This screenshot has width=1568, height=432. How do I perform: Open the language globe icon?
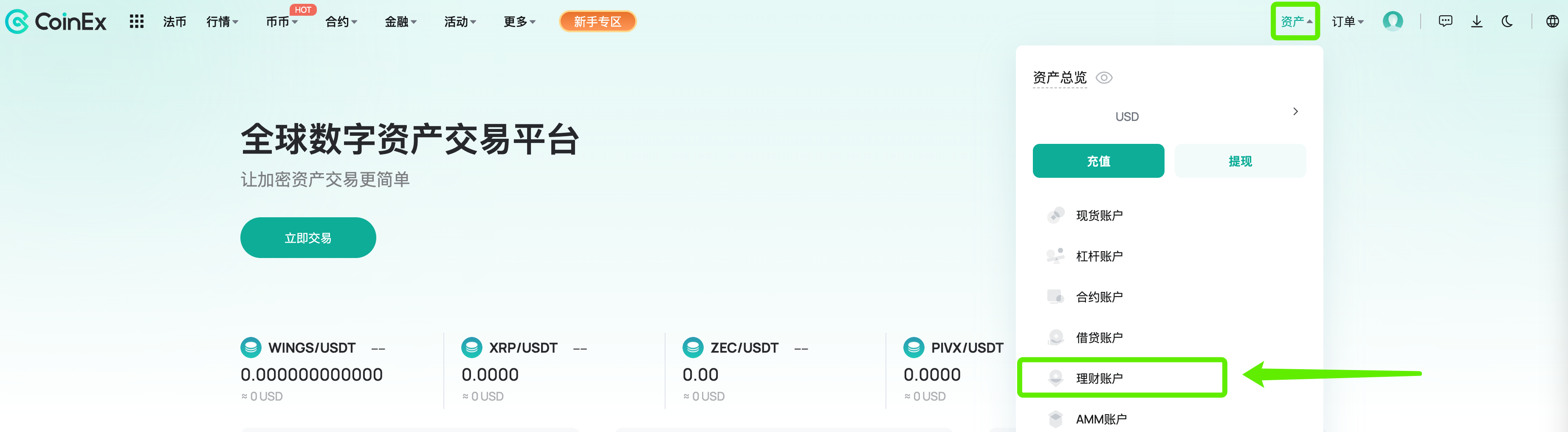[x=1553, y=21]
